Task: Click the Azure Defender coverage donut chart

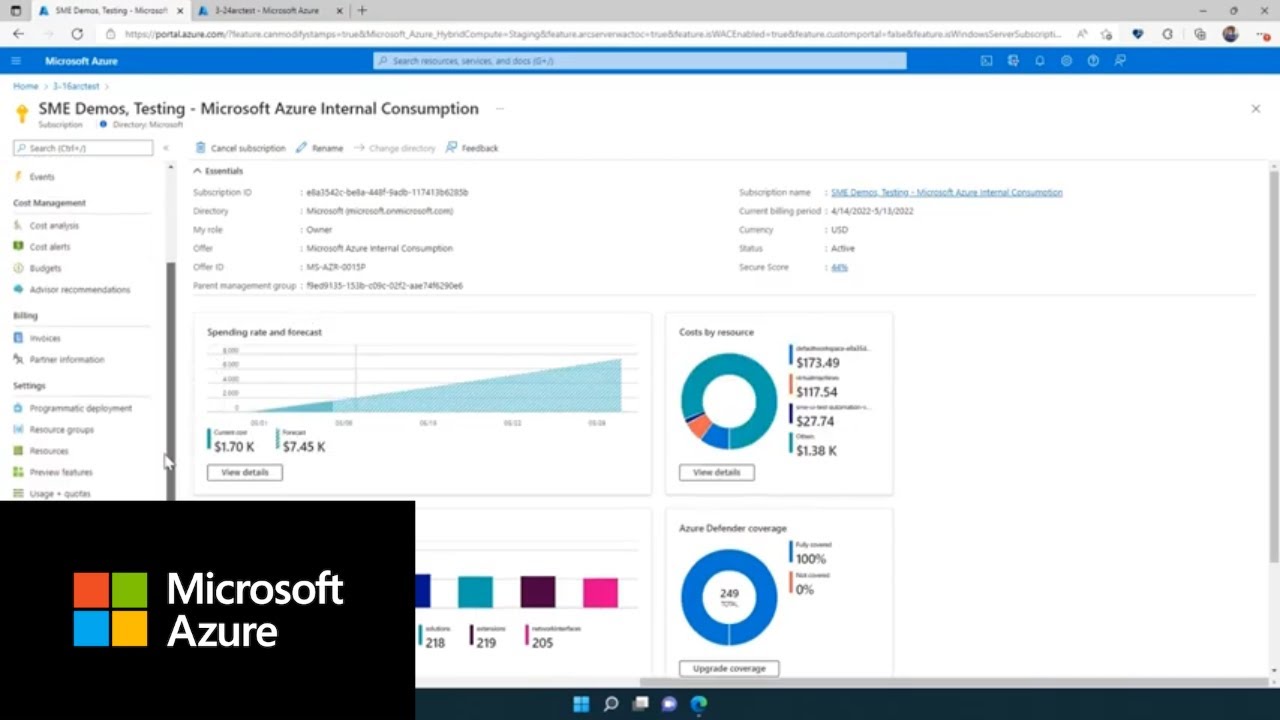Action: click(728, 597)
